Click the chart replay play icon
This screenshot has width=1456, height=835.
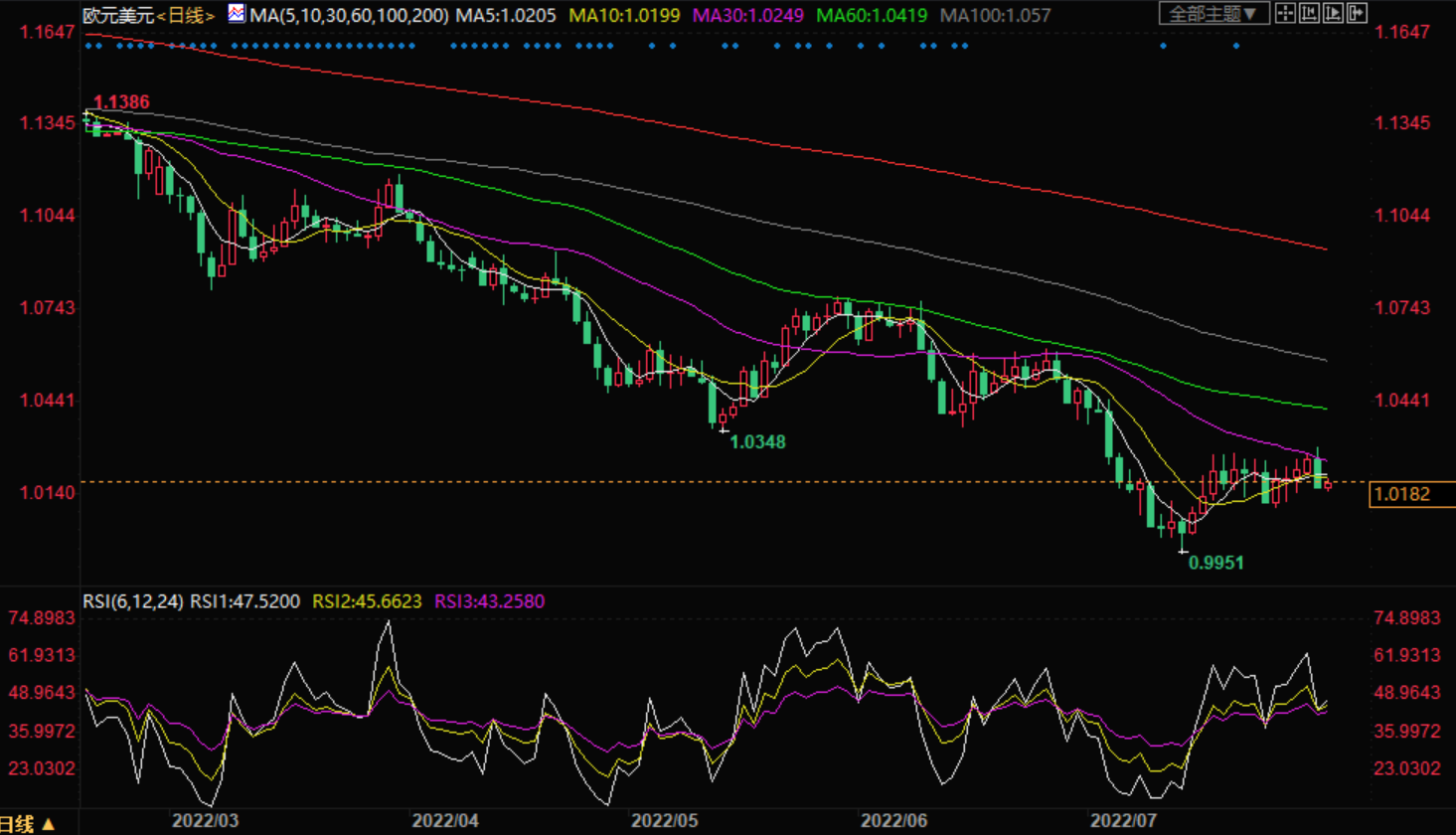pos(1333,13)
